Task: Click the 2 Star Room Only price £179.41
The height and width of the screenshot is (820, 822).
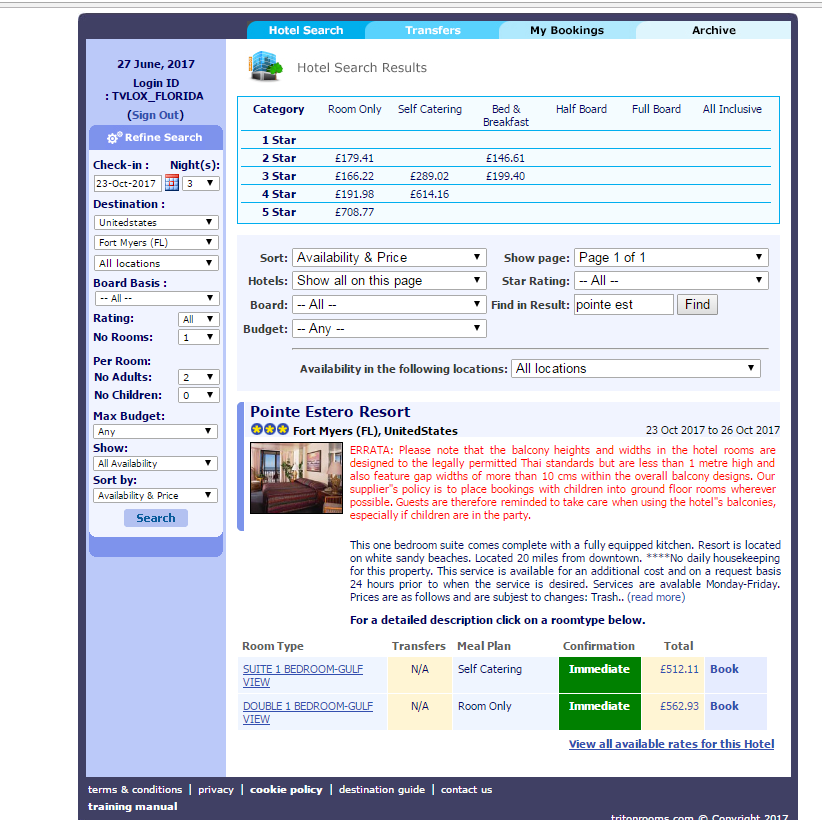Action: pos(354,158)
